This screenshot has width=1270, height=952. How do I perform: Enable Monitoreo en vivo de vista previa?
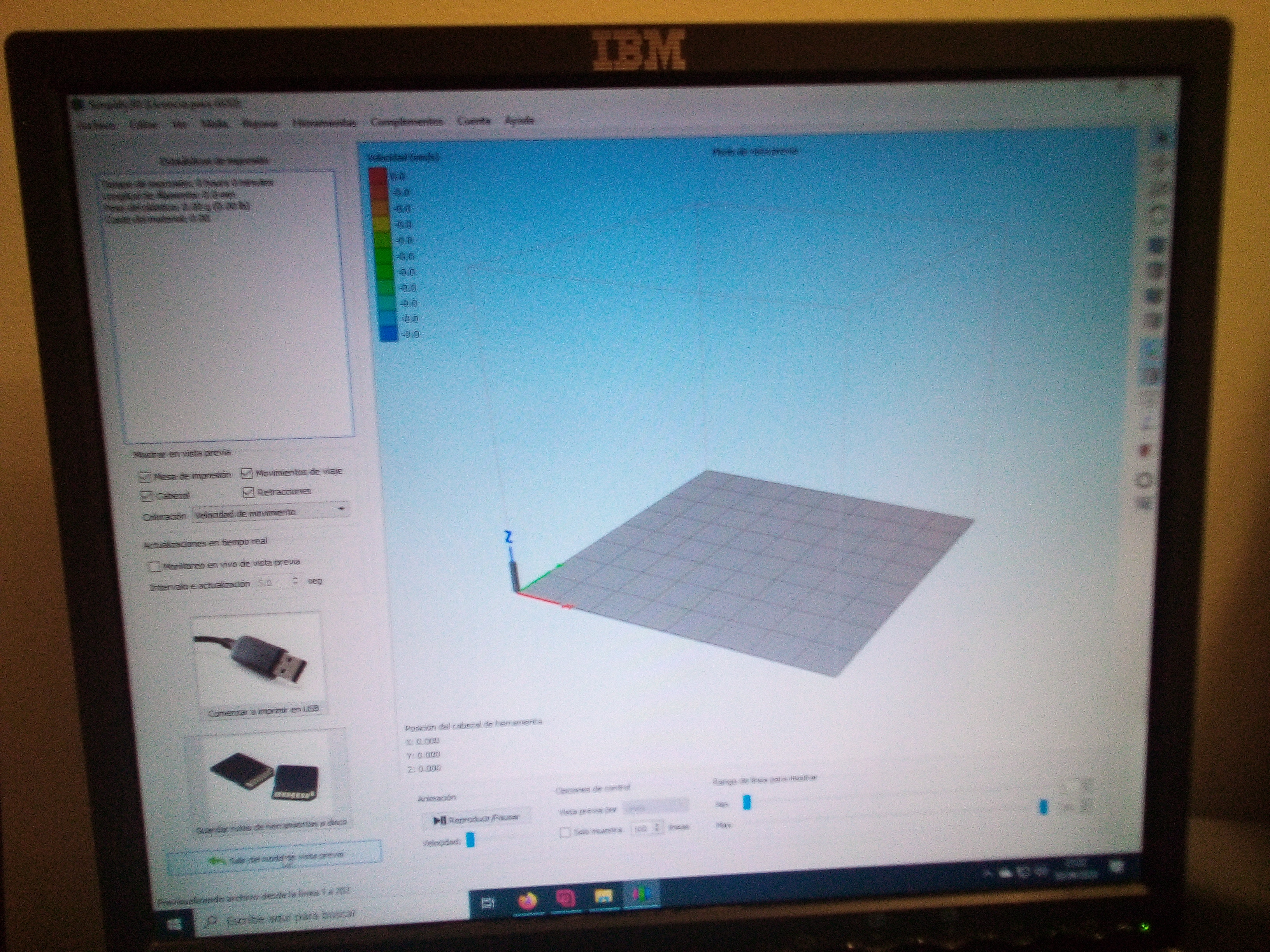pyautogui.click(x=154, y=566)
